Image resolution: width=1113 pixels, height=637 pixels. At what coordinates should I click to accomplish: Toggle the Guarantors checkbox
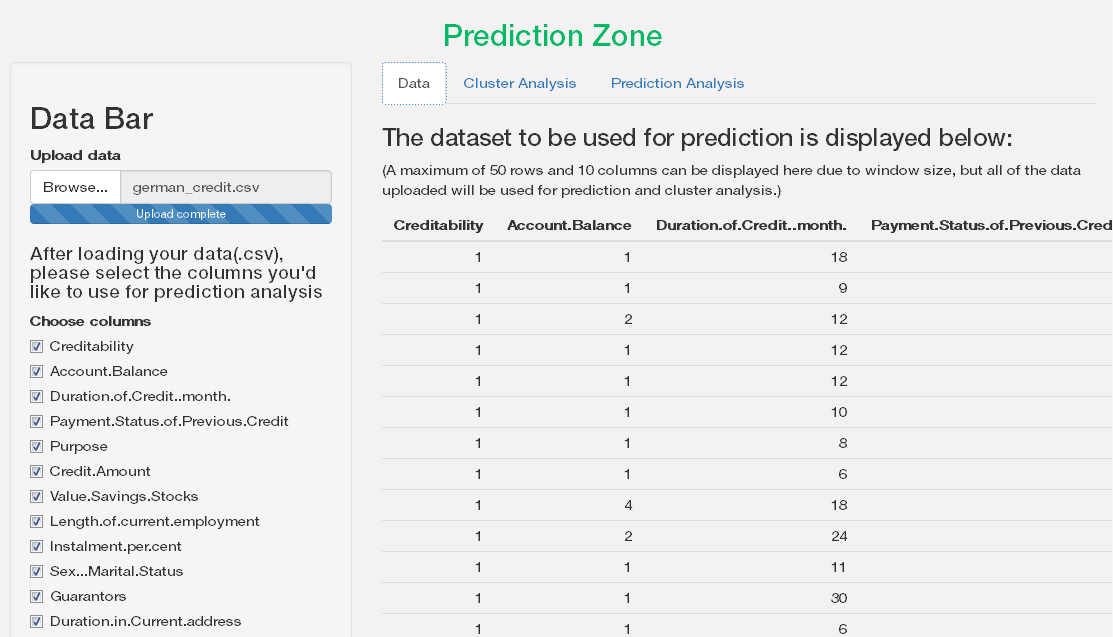37,597
